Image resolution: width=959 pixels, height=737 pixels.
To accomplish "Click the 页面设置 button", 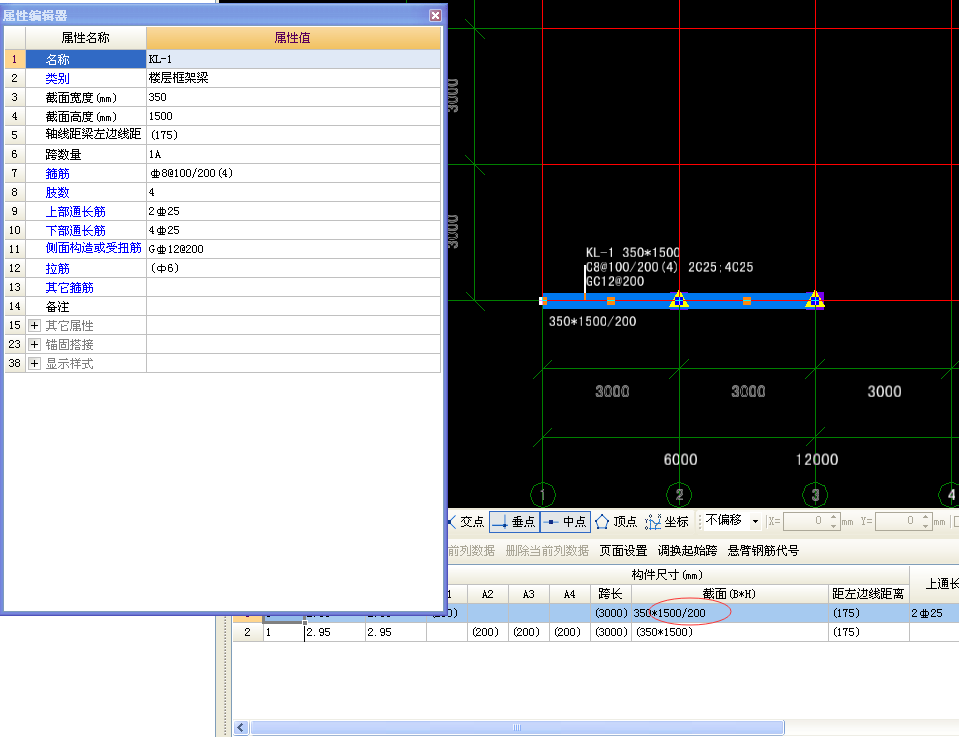I will coord(623,550).
